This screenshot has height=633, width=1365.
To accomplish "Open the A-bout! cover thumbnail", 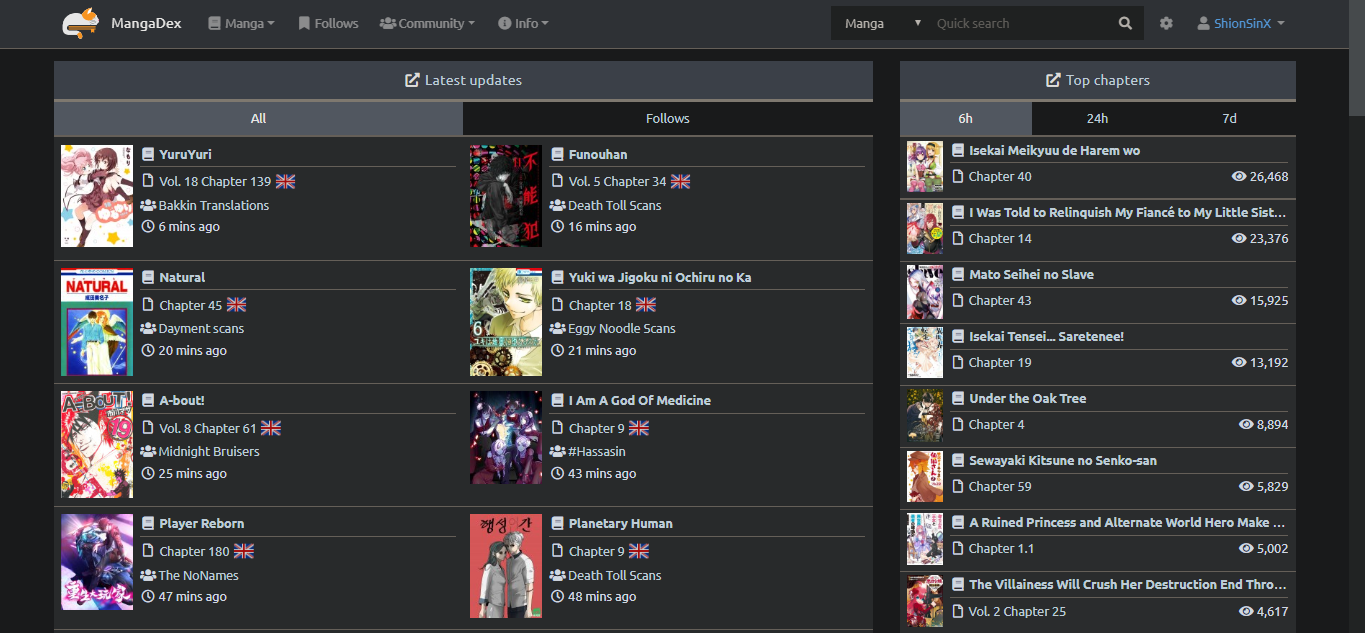I will (97, 445).
